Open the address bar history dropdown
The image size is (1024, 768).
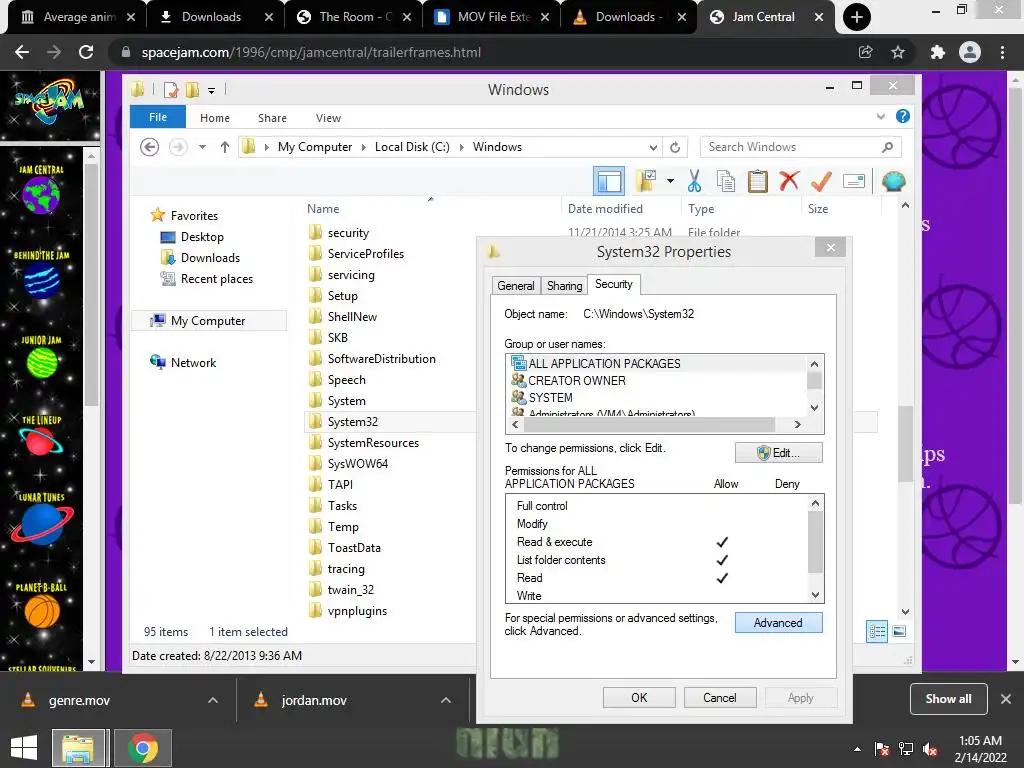(x=653, y=147)
